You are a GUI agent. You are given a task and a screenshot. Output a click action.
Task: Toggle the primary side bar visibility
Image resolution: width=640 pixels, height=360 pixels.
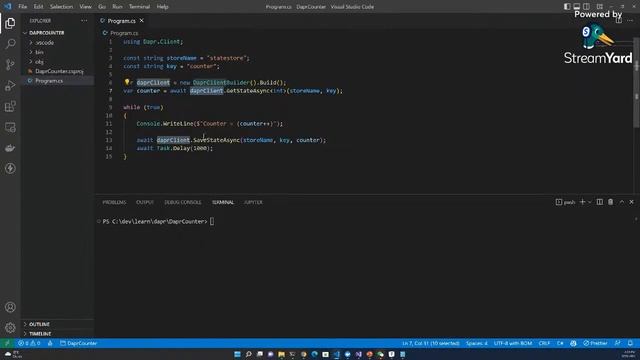pyautogui.click(x=567, y=7)
